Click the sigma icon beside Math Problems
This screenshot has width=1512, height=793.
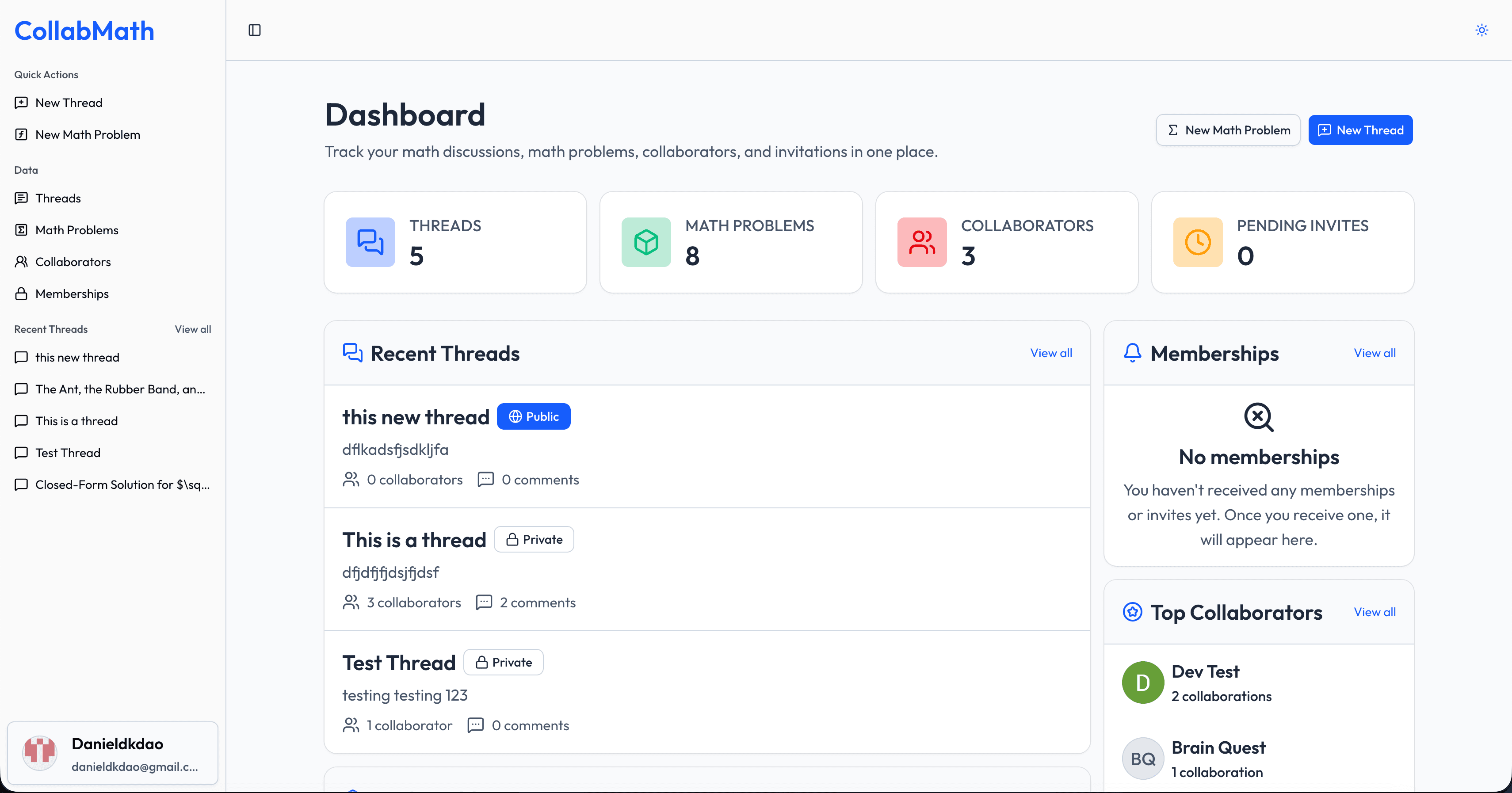(x=21, y=230)
